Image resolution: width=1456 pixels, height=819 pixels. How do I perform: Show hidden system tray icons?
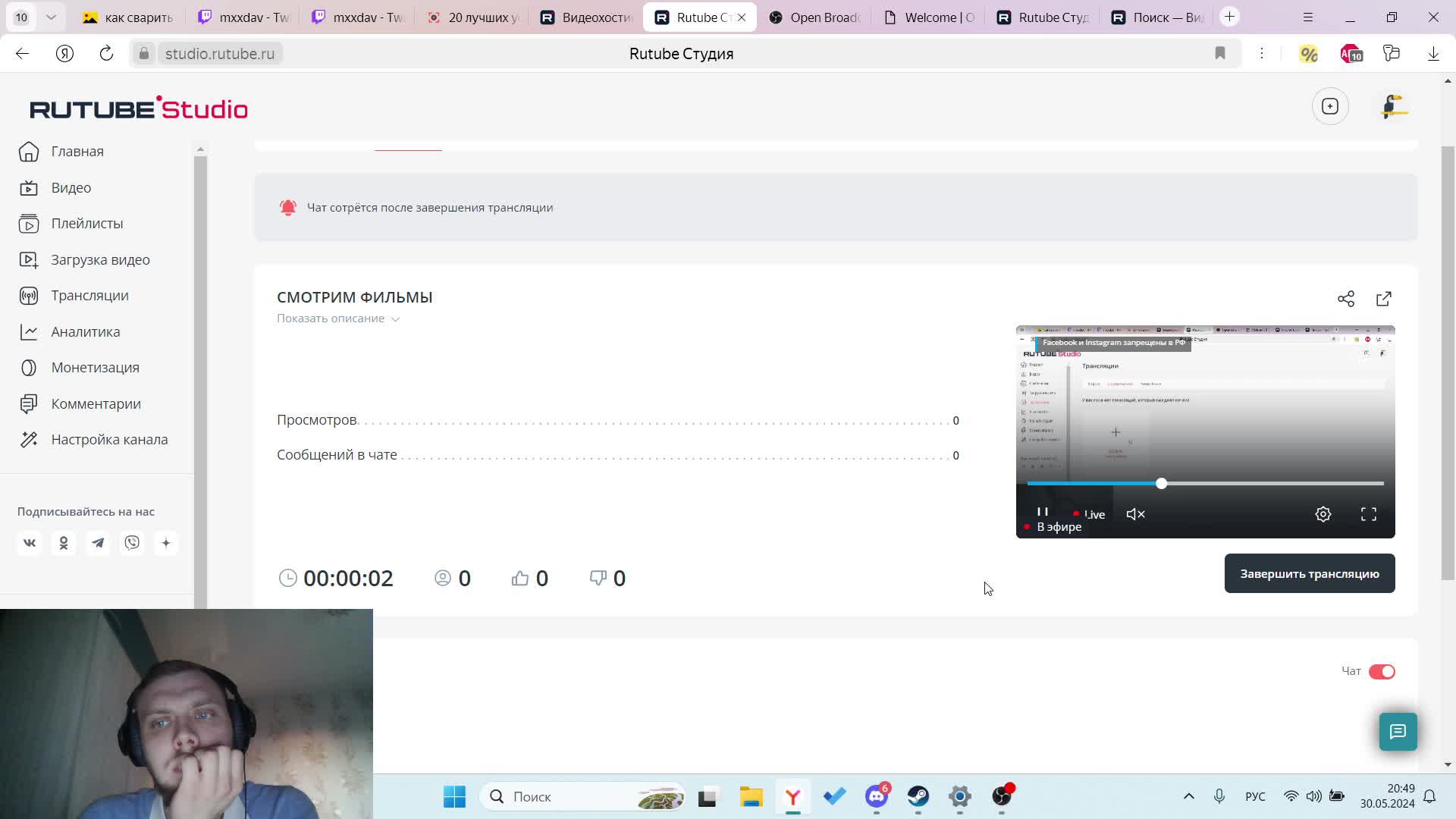(x=1189, y=796)
